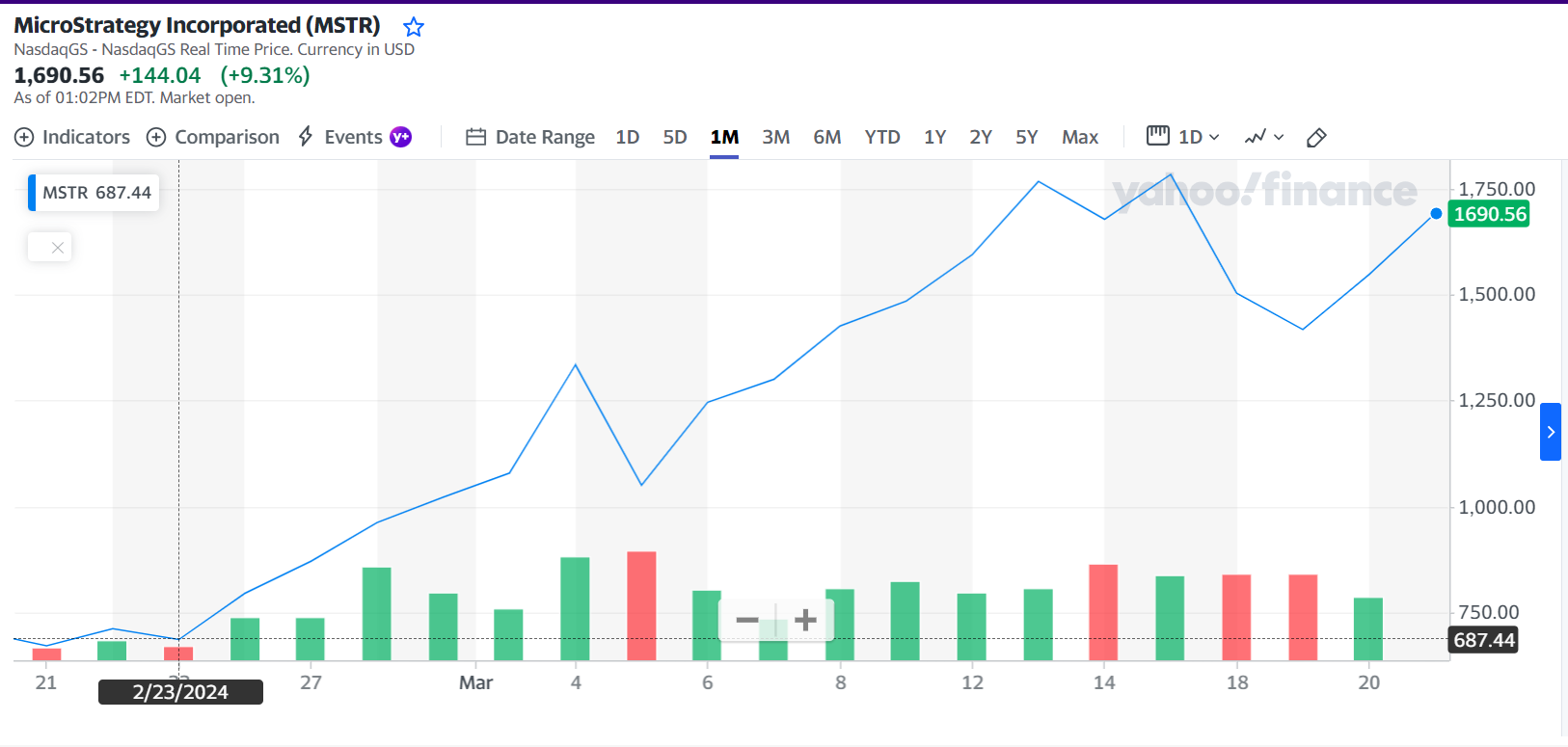Viewport: 1568px width, 747px height.
Task: Click the 27 x-axis date label
Action: click(311, 682)
